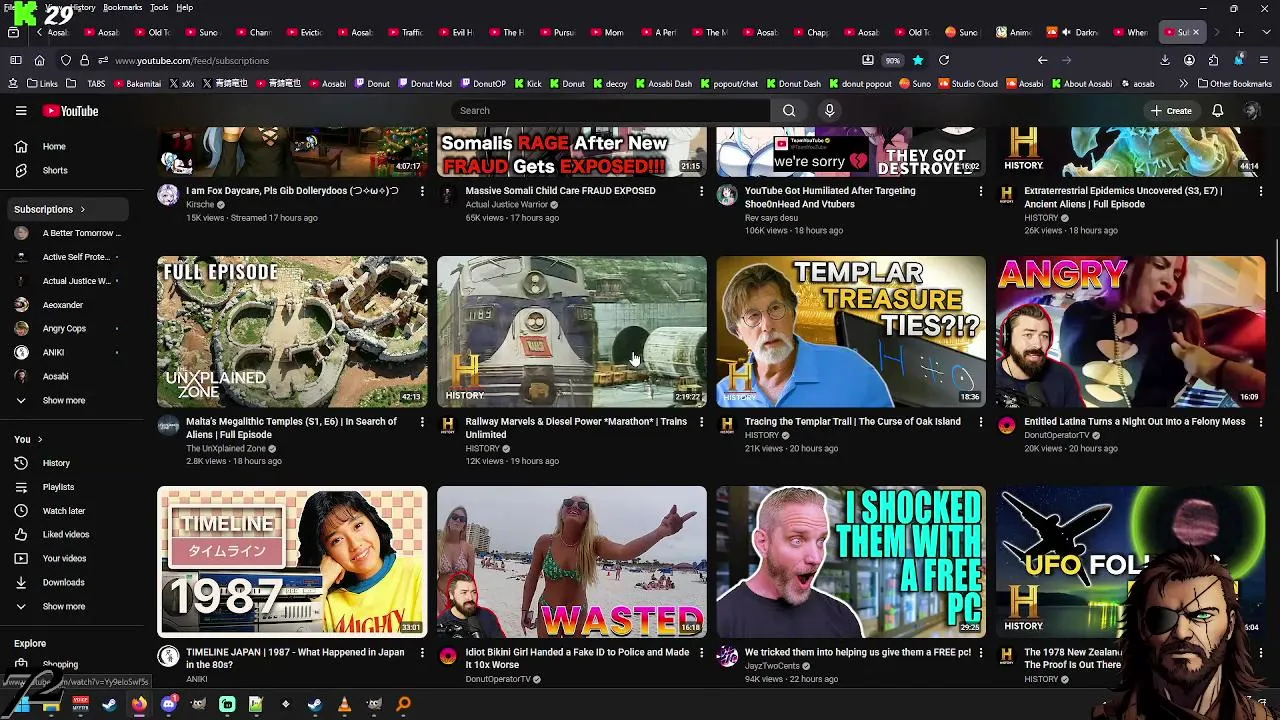Click the Malta's Megalithic Temples video title
Screen dimensions: 1280x720
pyautogui.click(x=291, y=428)
